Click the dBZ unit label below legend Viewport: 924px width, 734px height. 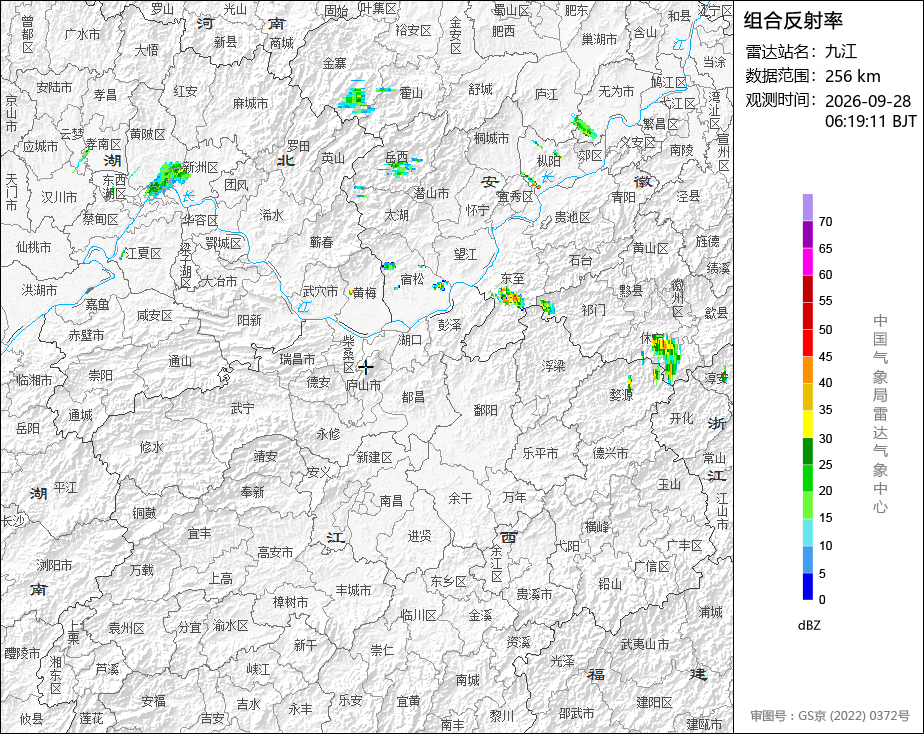click(x=809, y=625)
